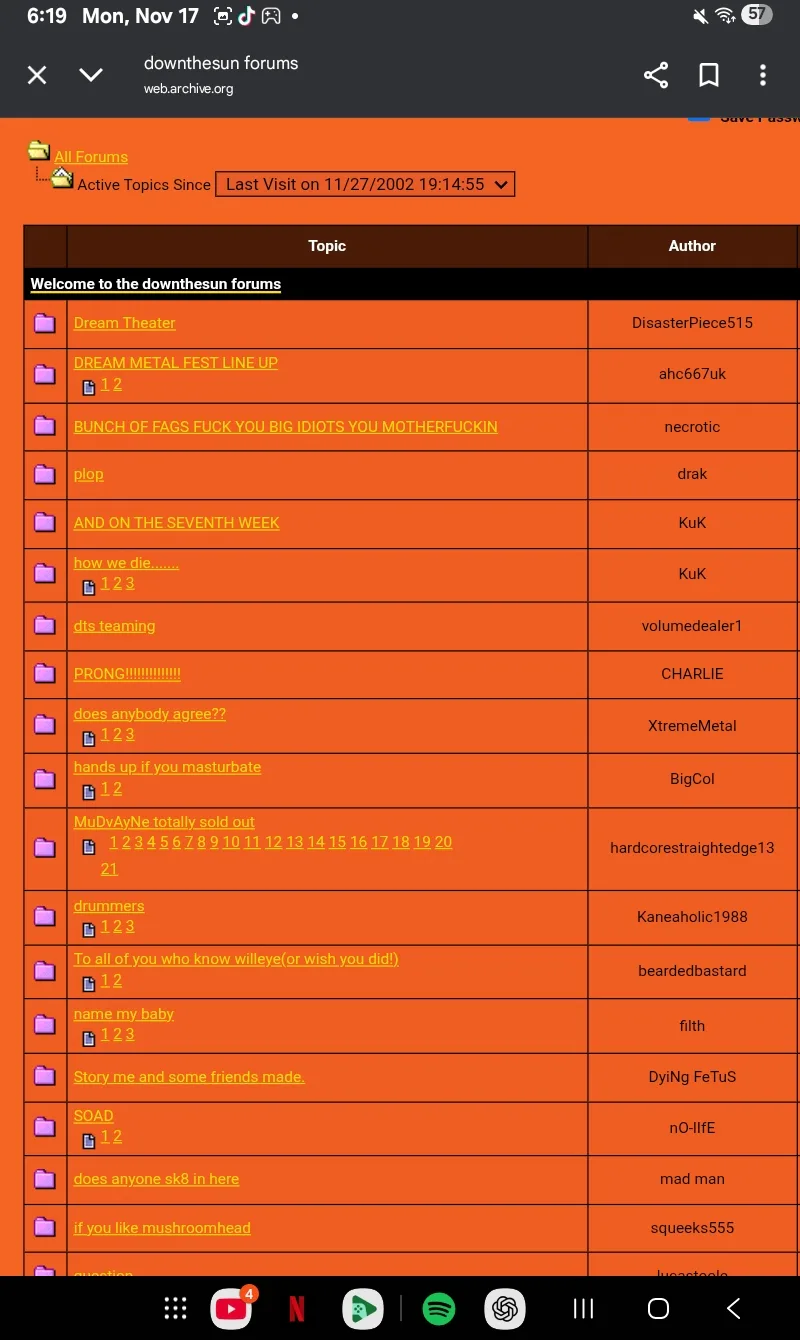800x1340 pixels.
Task: Close the browser tab with X icon
Action: pos(37,75)
